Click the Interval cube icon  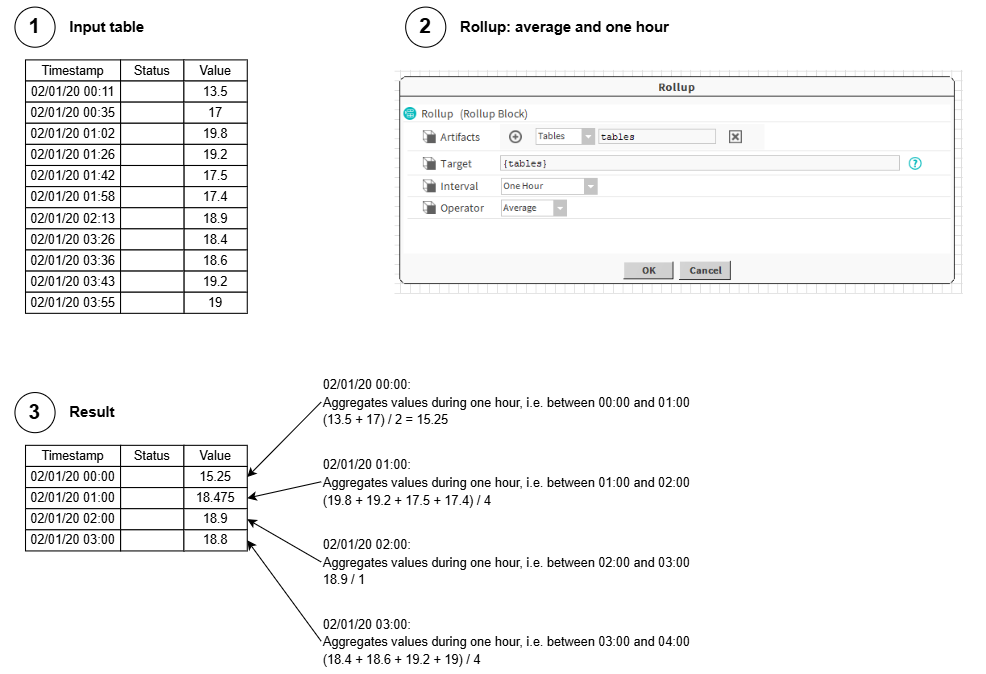pos(429,186)
